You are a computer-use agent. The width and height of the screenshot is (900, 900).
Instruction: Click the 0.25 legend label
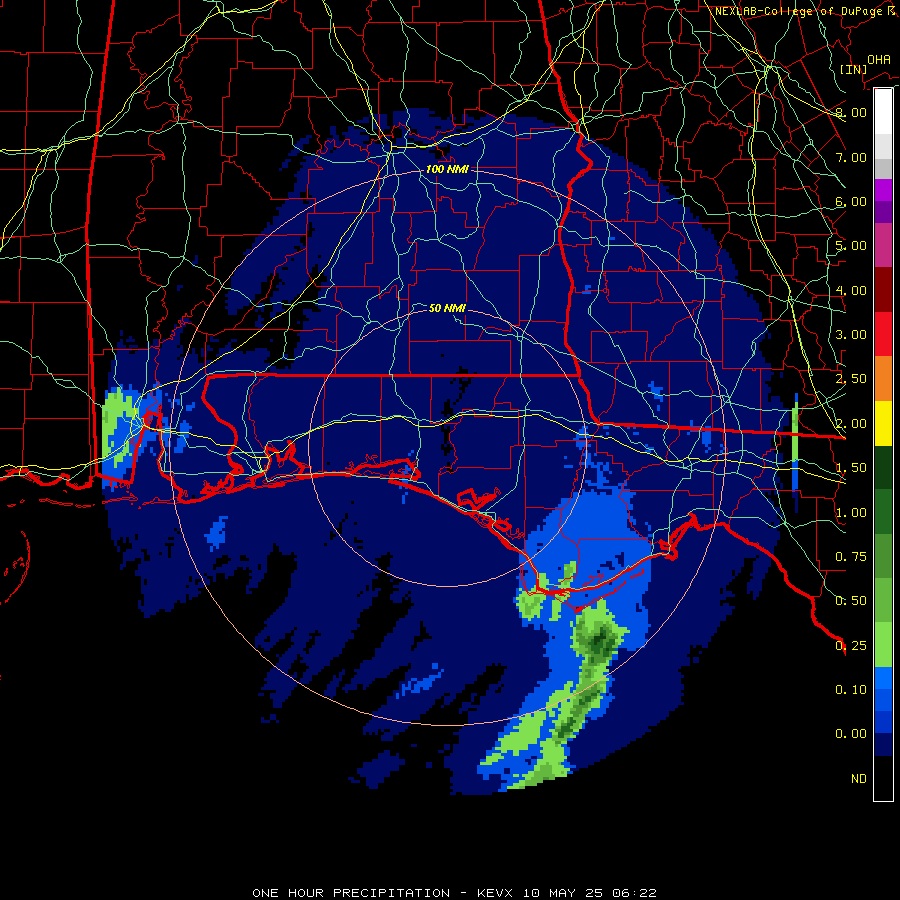[x=851, y=646]
